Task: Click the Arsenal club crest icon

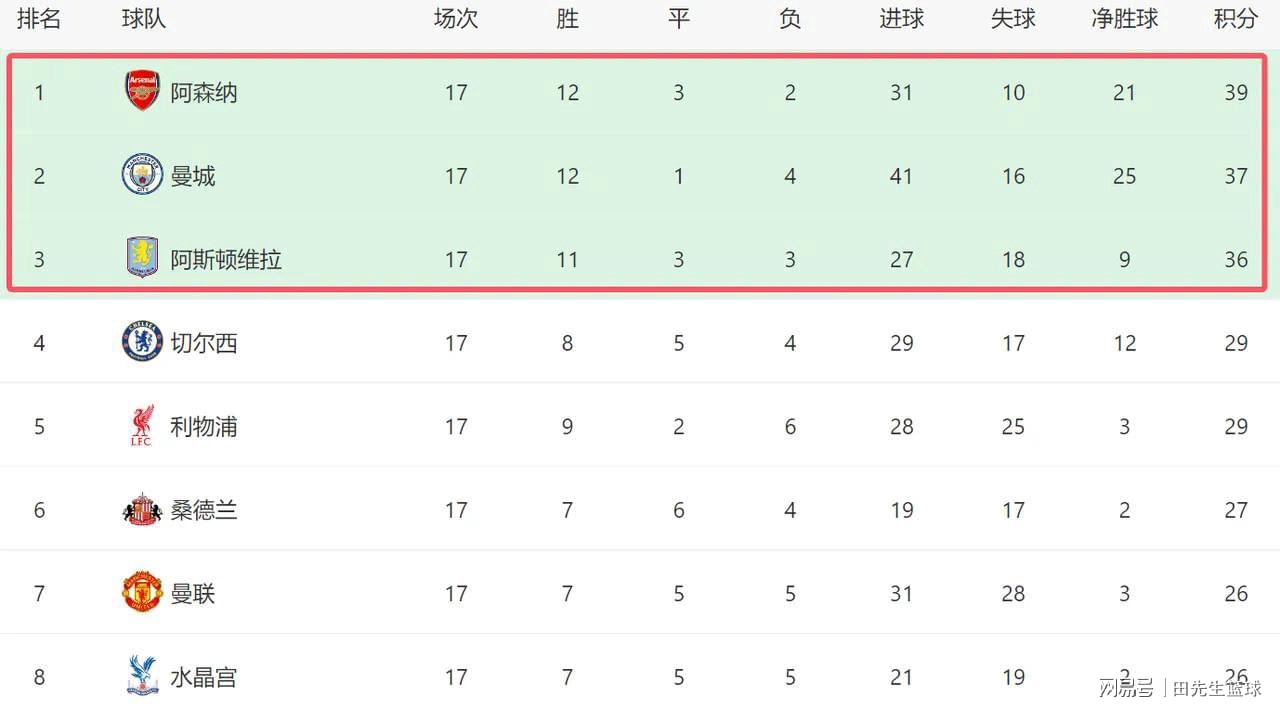Action: pyautogui.click(x=142, y=91)
